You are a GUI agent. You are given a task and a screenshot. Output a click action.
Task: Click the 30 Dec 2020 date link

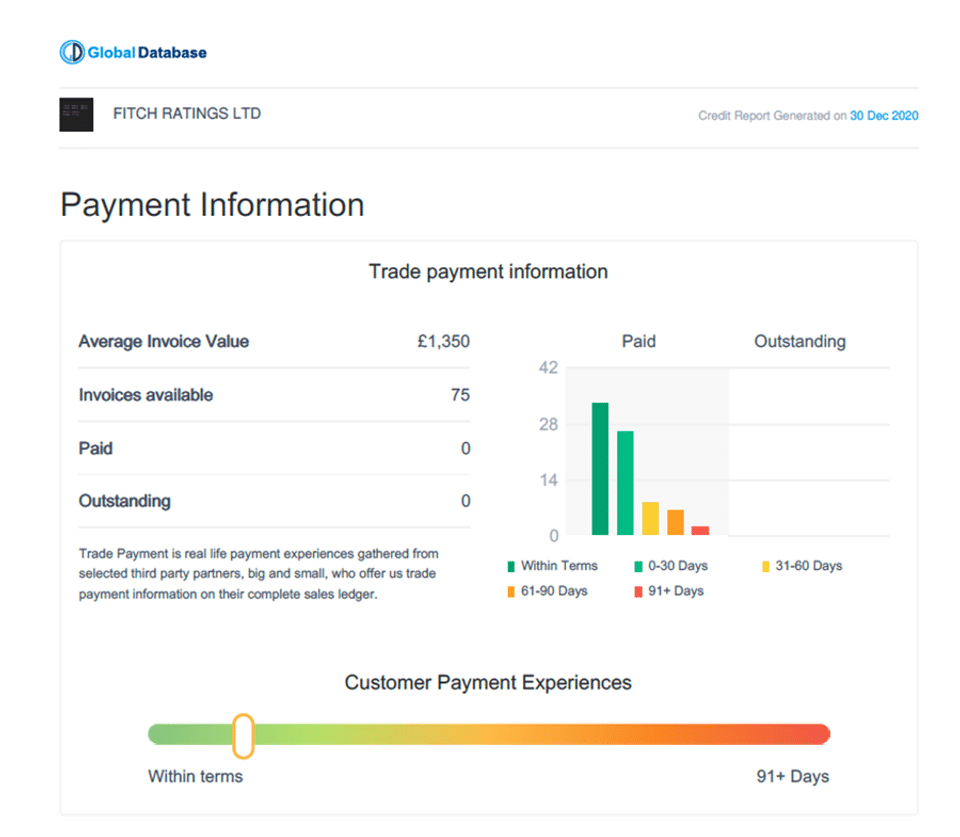(x=884, y=116)
